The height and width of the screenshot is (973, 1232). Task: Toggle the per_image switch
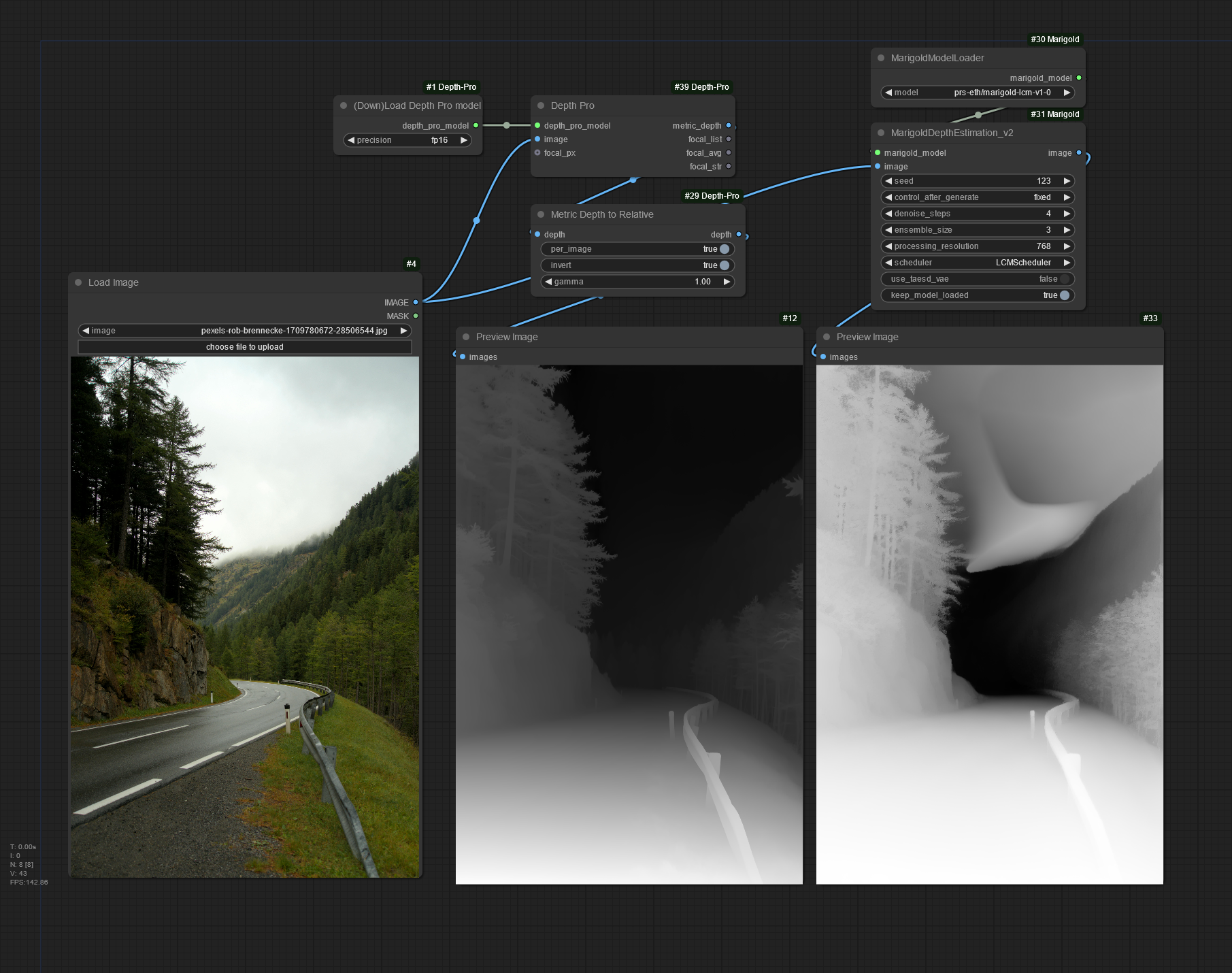[x=725, y=249]
